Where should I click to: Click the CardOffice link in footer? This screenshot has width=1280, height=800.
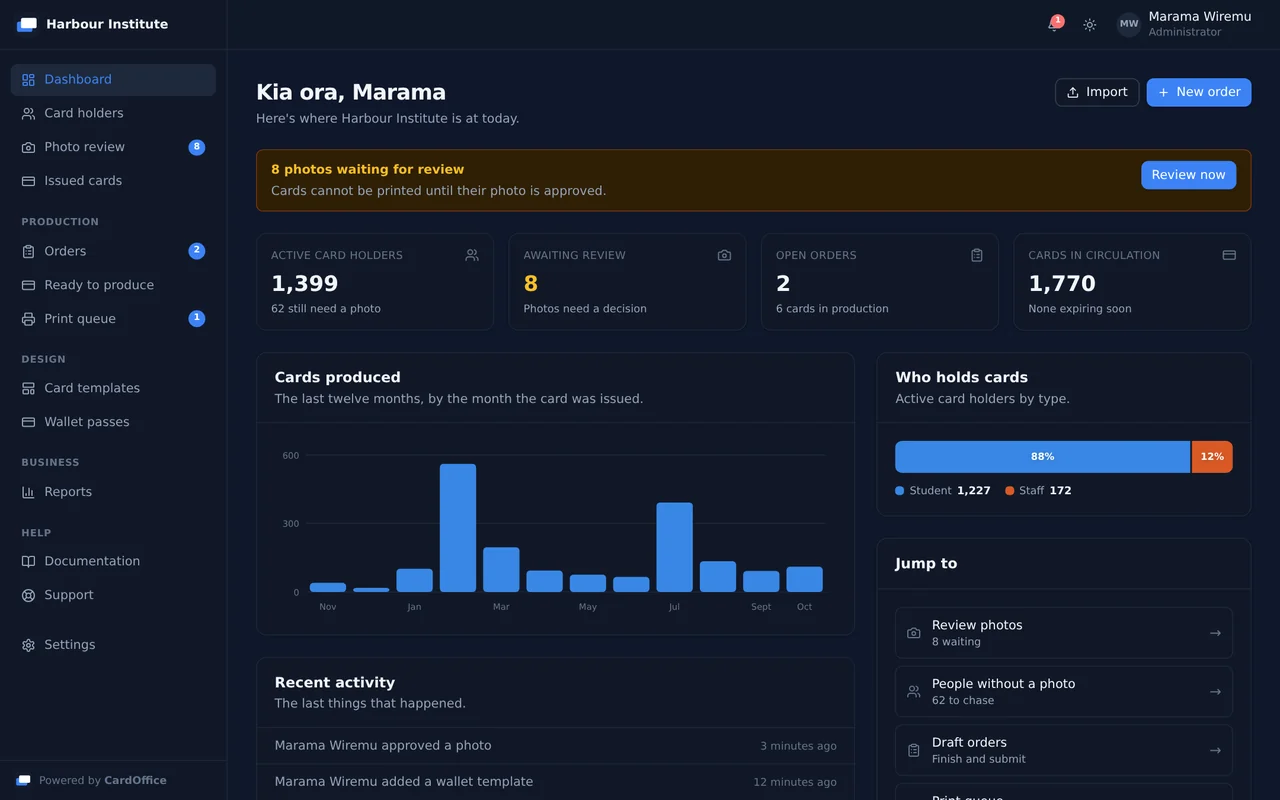(135, 781)
